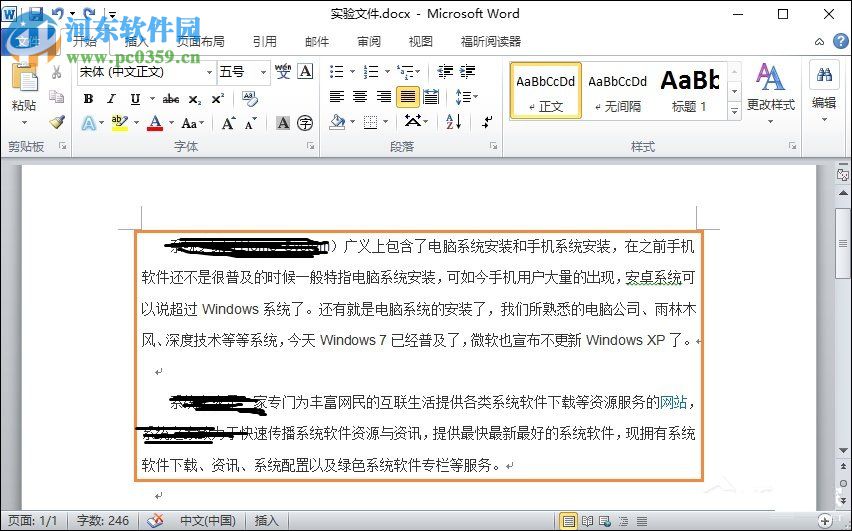The height and width of the screenshot is (531, 852).
Task: Toggle strikethrough abc formatting
Action: (x=171, y=99)
